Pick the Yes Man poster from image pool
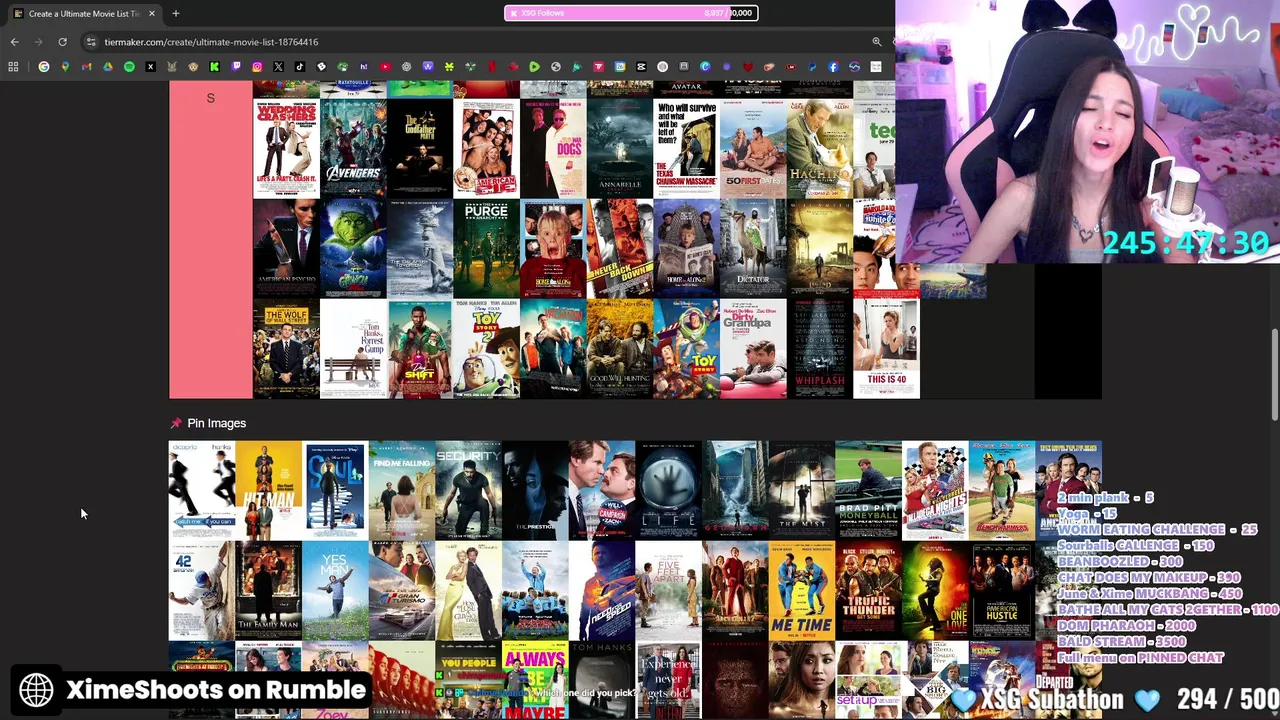This screenshot has height=720, width=1280. (x=335, y=590)
